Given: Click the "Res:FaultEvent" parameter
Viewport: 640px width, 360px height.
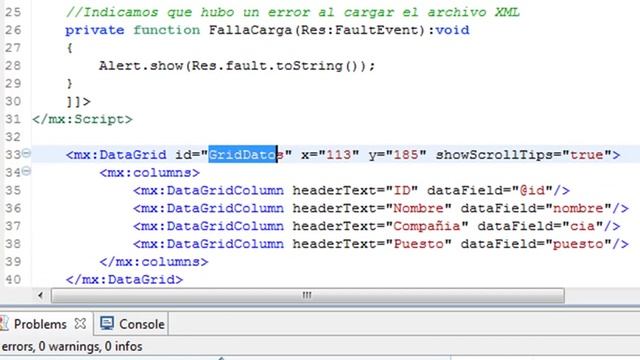Looking at the screenshot, I should click(360, 30).
